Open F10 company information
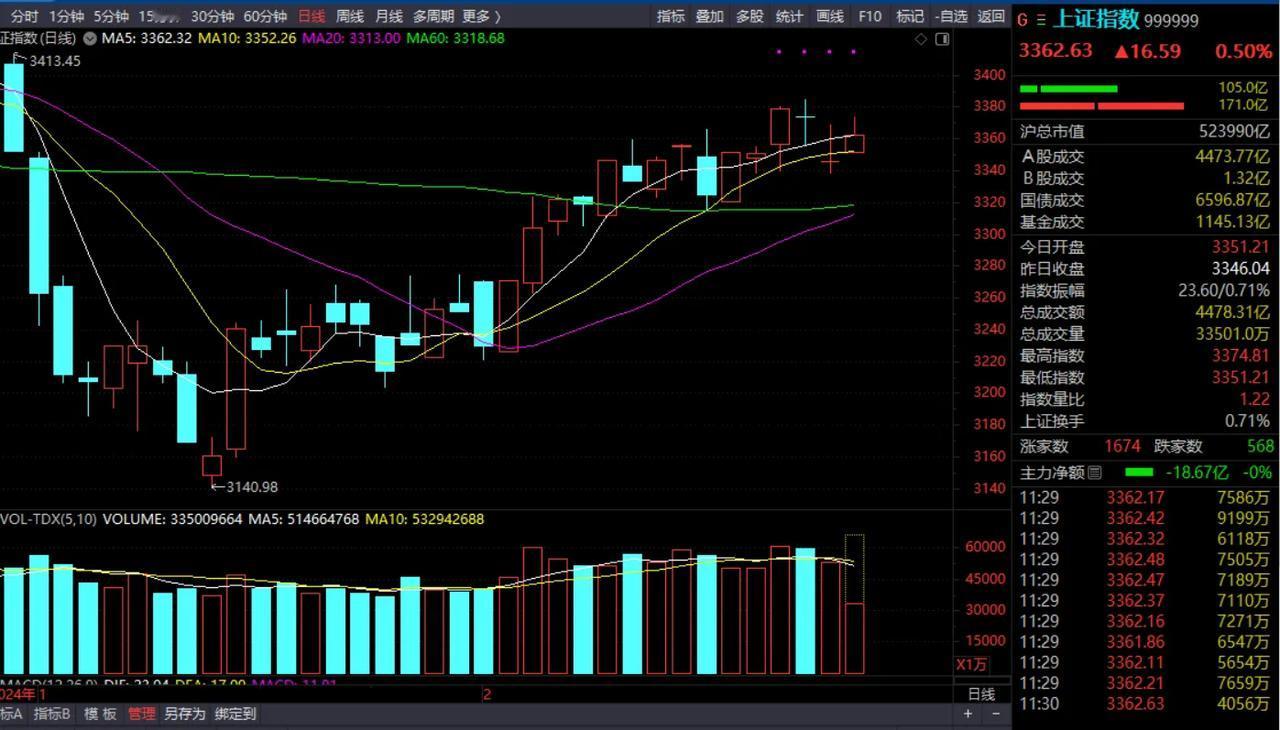Image resolution: width=1280 pixels, height=730 pixels. click(870, 16)
